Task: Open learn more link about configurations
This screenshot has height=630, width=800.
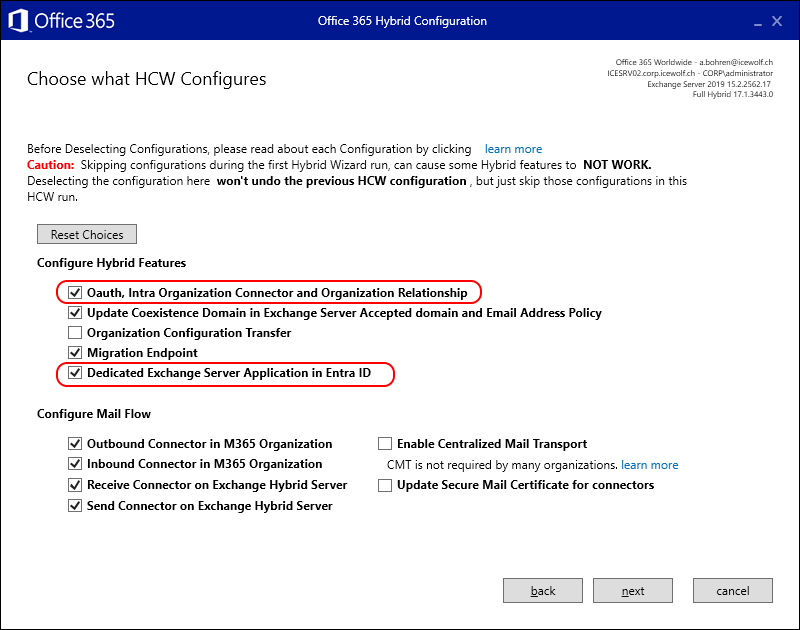Action: point(513,149)
